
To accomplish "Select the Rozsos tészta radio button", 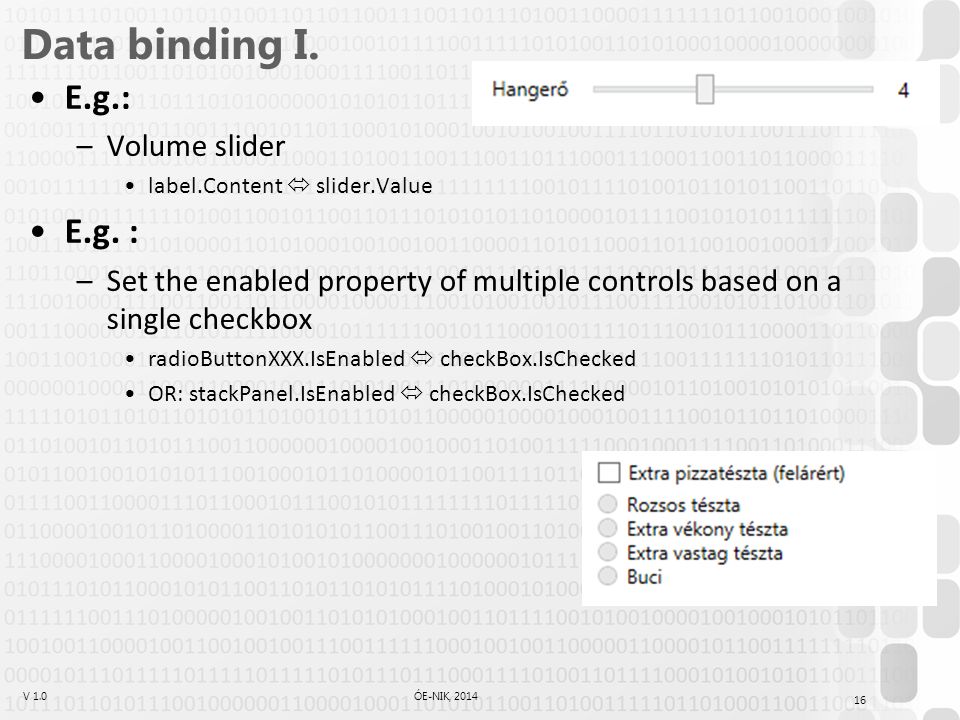I will [x=607, y=504].
